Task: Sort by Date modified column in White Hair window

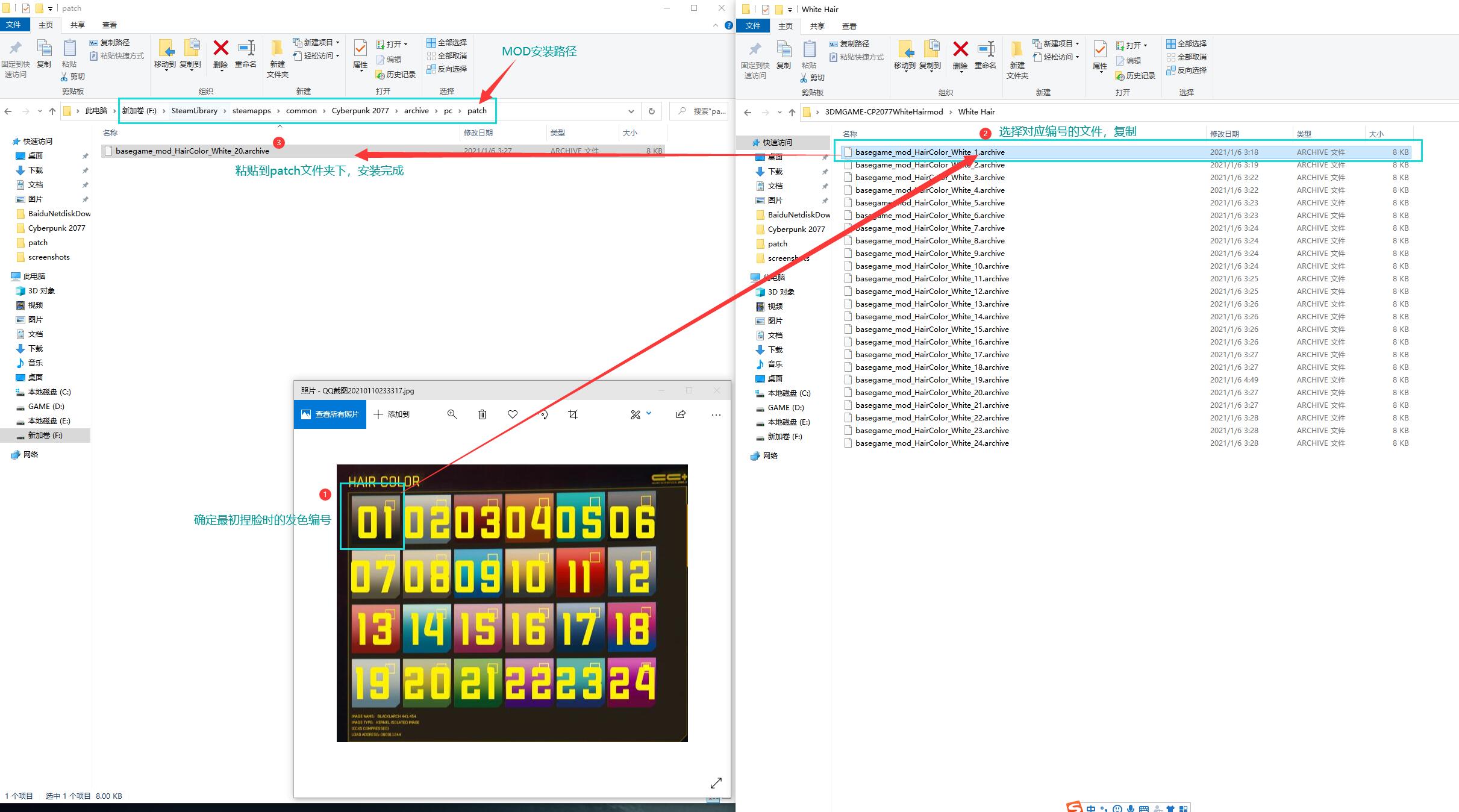Action: pyautogui.click(x=1248, y=134)
